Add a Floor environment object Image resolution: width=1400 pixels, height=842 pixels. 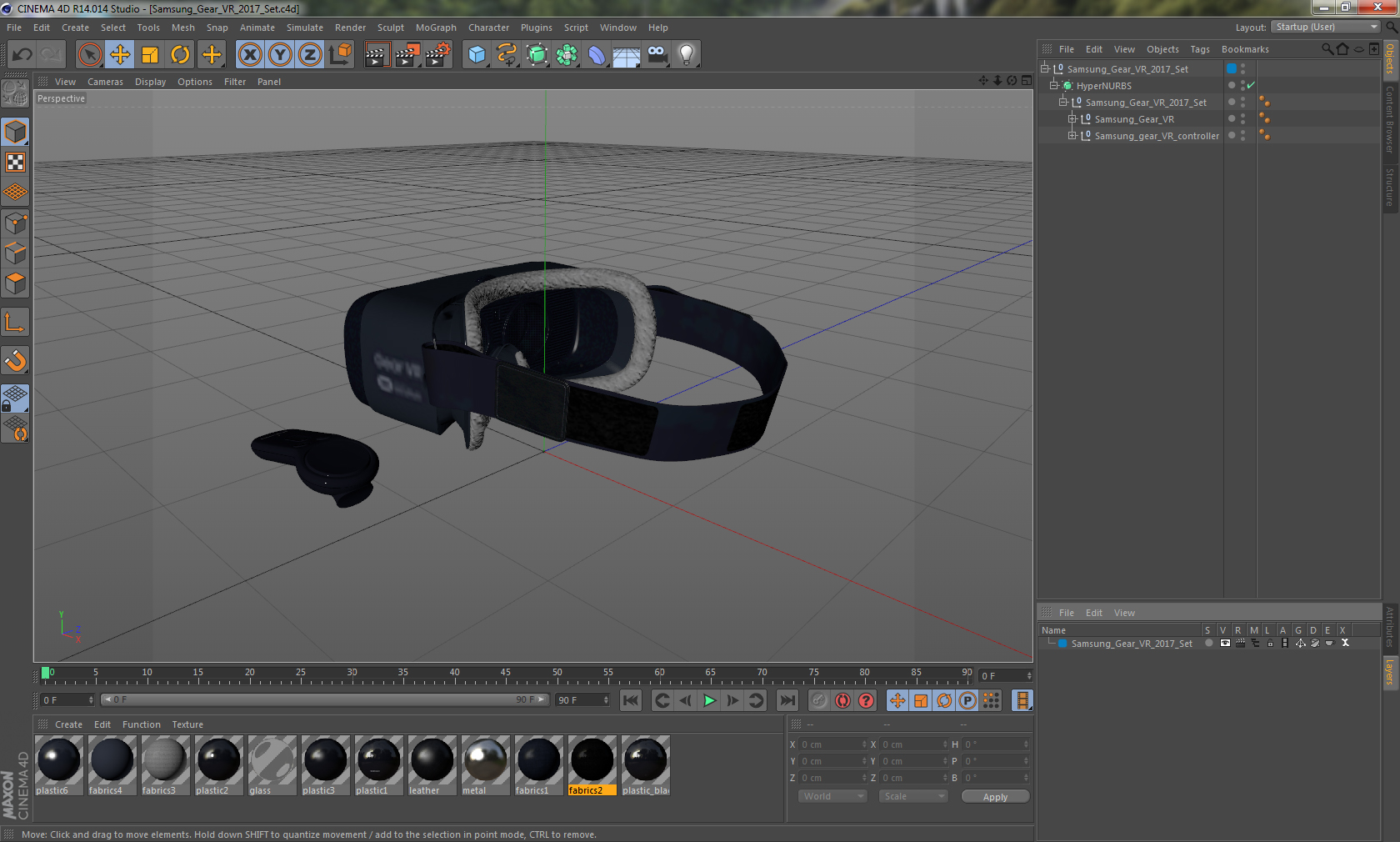[x=627, y=55]
